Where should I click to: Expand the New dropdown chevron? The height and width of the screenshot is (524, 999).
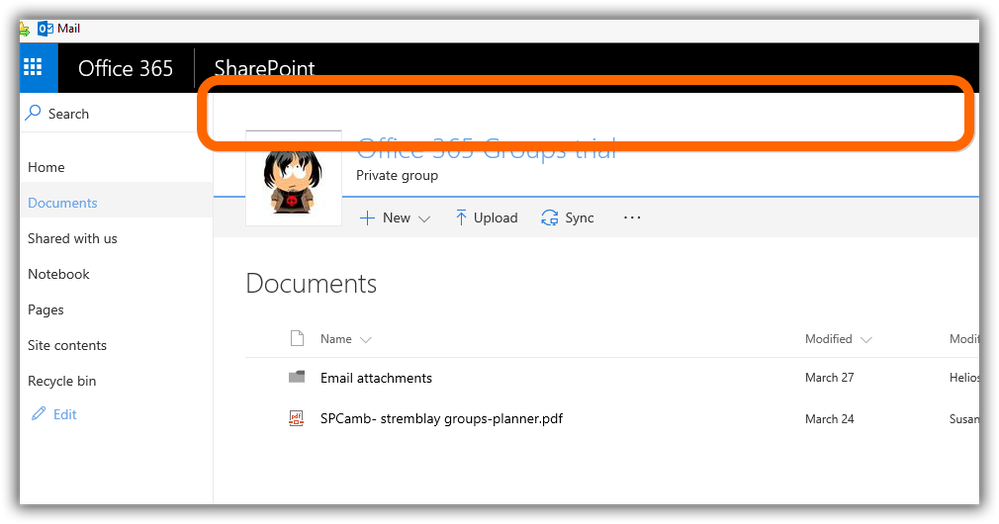[x=424, y=219]
